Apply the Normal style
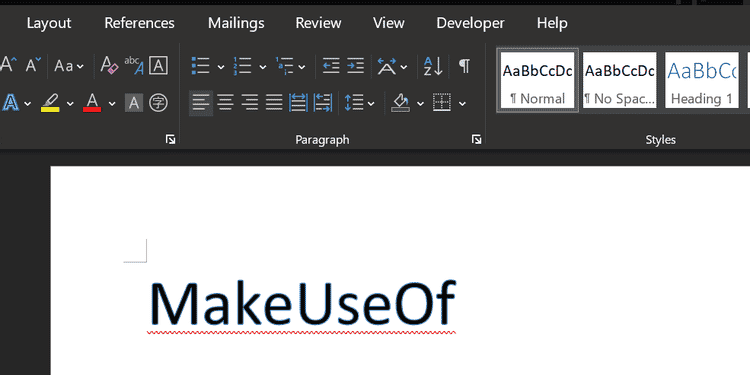Viewport: 750px width, 375px height. pos(537,80)
